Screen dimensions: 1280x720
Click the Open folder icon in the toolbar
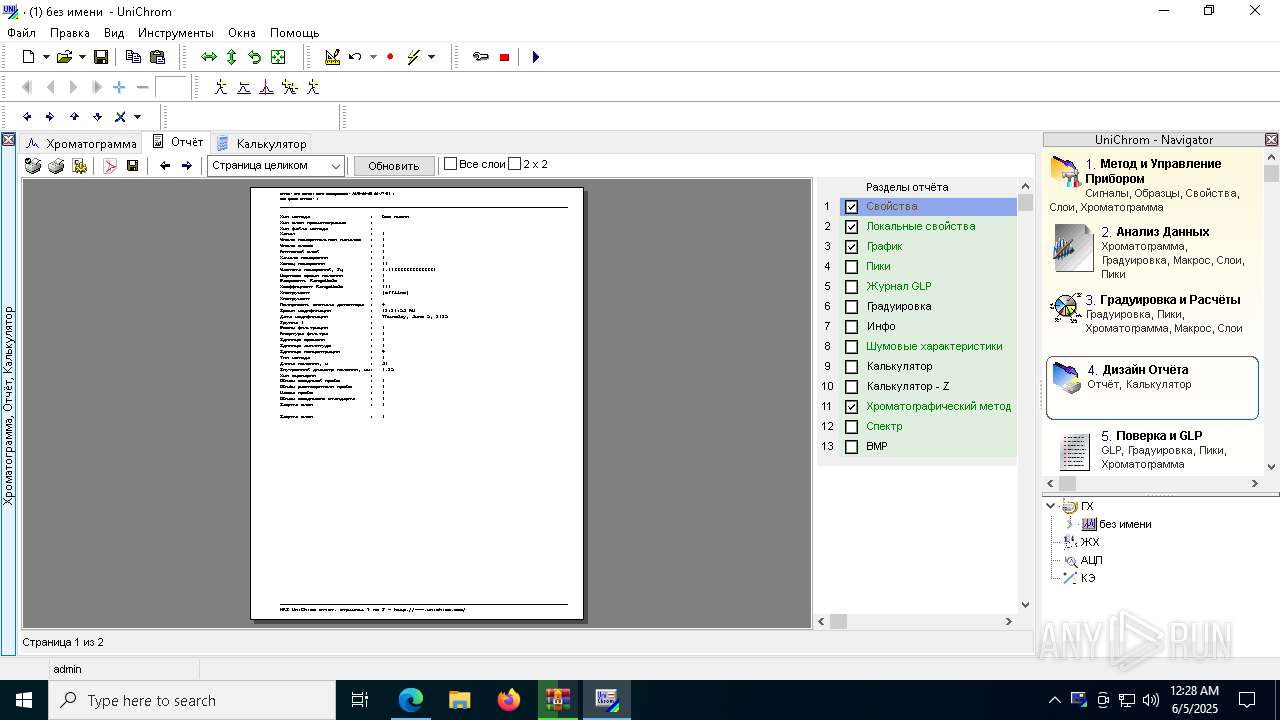click(64, 57)
